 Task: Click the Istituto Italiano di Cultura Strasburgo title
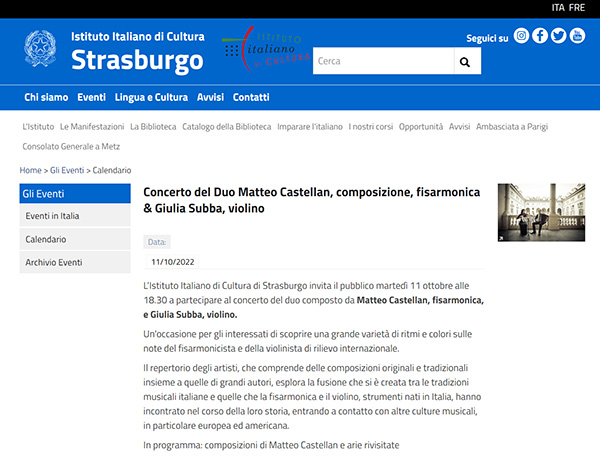click(x=138, y=52)
